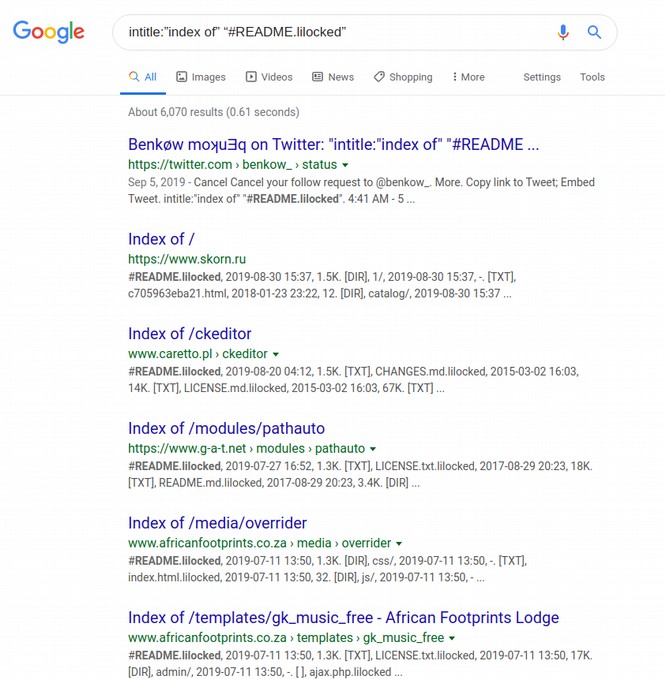Open the More search categories menu
This screenshot has width=665, height=679.
(468, 77)
